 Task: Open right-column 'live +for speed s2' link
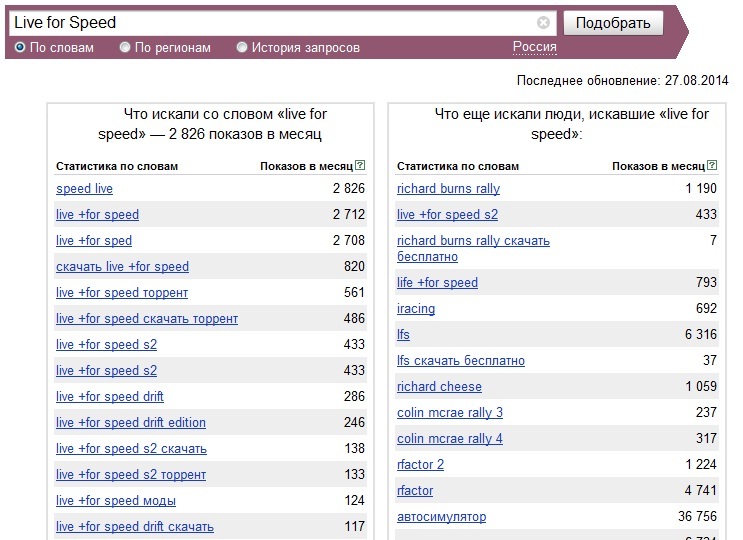point(447,215)
